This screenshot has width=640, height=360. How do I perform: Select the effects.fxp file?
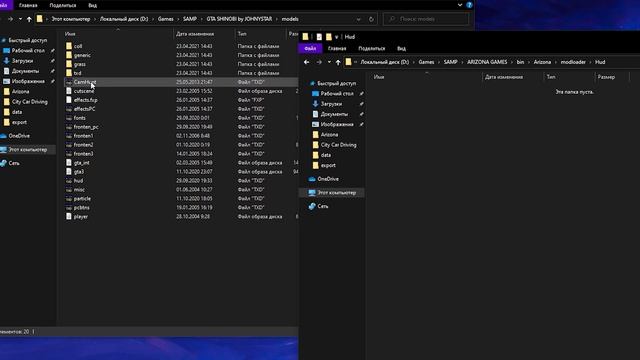85,100
